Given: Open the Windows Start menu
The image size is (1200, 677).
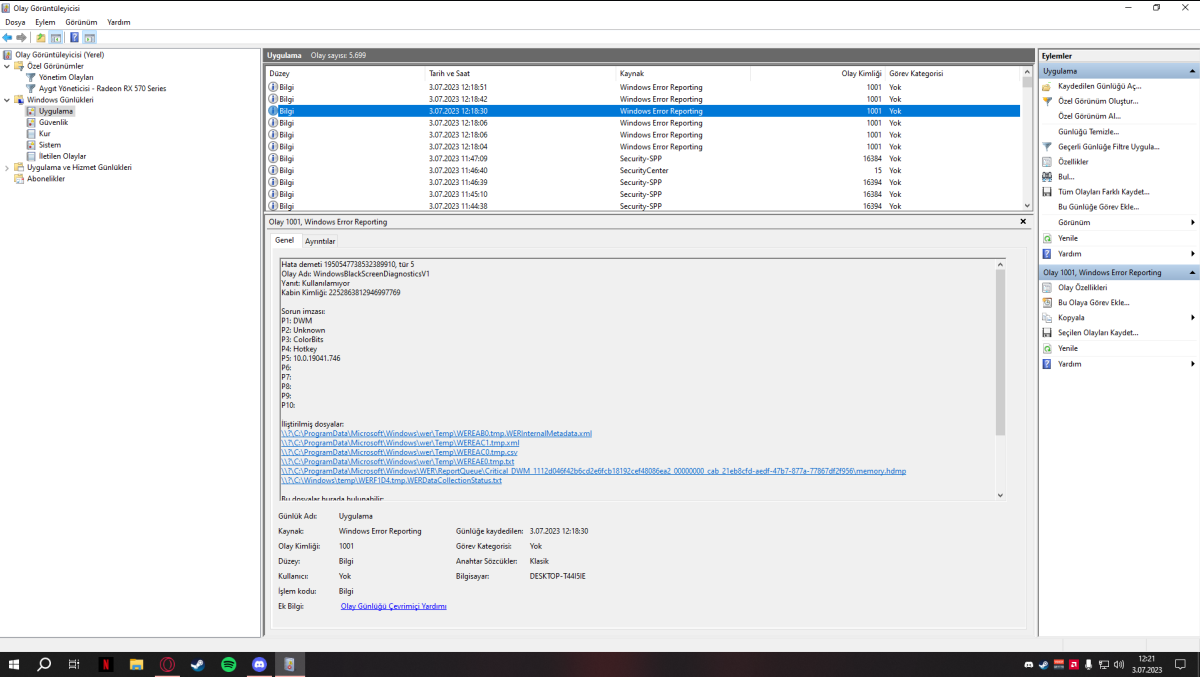Looking at the screenshot, I should (14, 664).
